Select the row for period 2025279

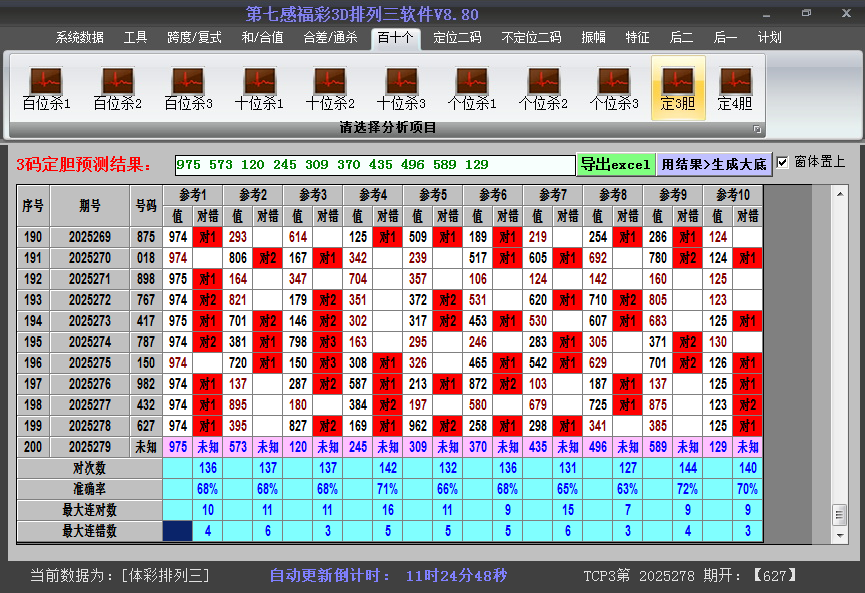(x=90, y=445)
